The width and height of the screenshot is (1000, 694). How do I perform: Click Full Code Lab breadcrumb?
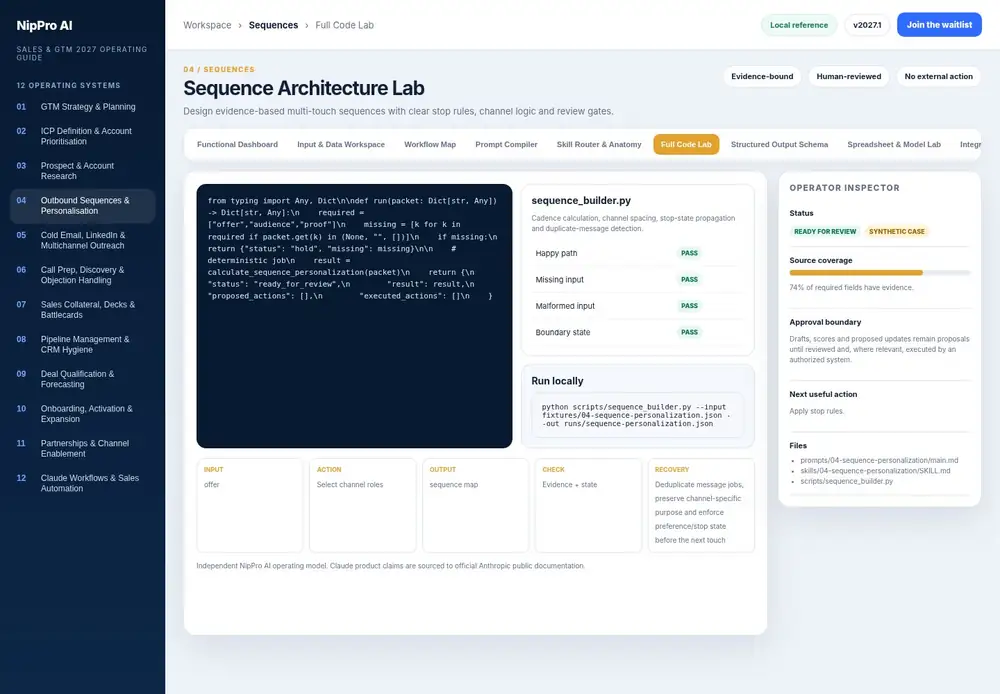[x=344, y=26]
